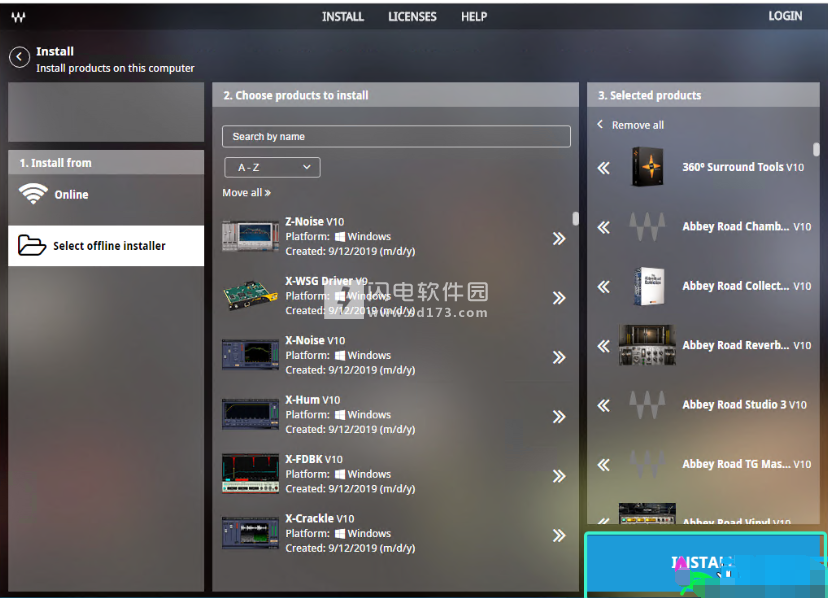Open the HELP menu tab

tap(474, 17)
